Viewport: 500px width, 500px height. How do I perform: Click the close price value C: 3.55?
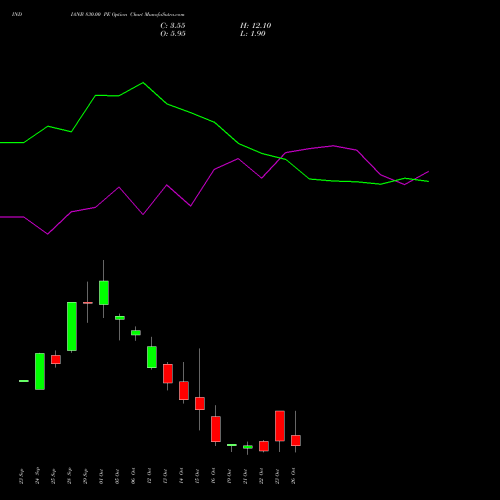click(x=173, y=26)
